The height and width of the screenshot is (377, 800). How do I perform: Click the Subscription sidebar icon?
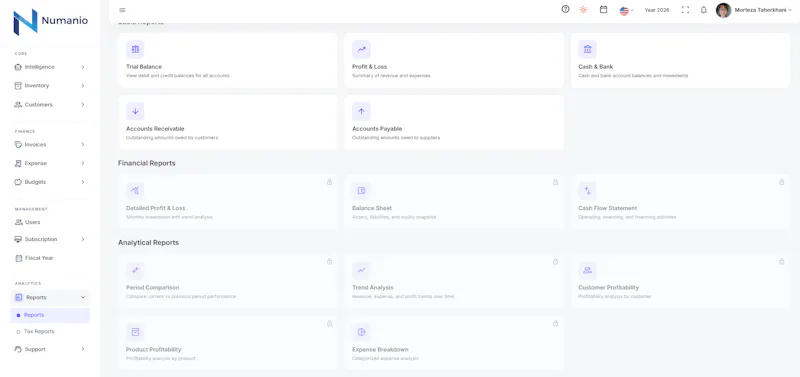tap(18, 239)
